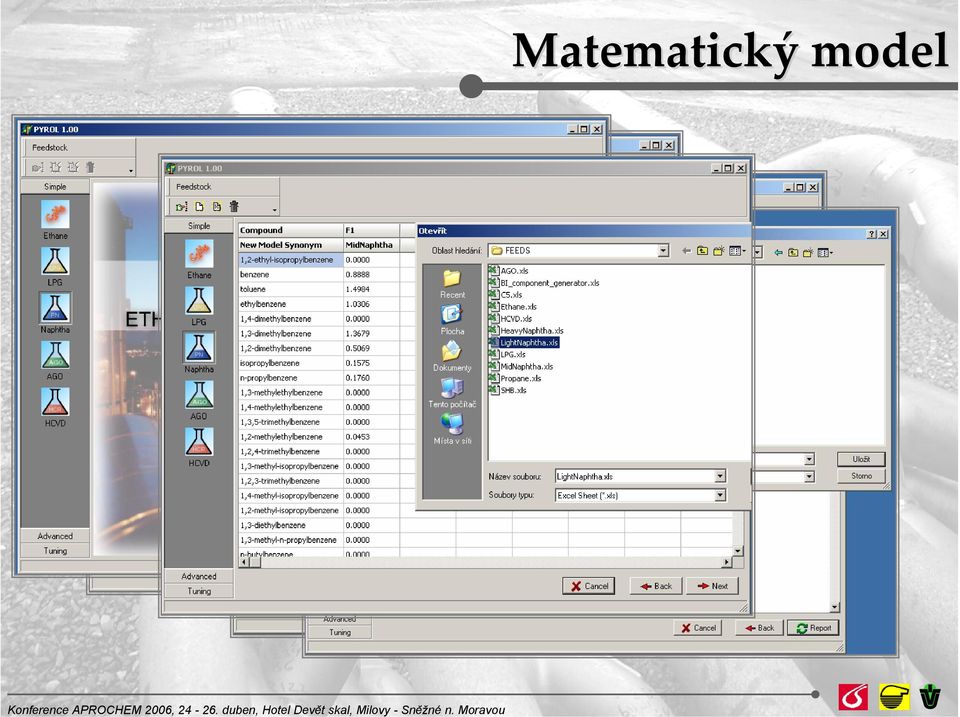This screenshot has height=717, width=960.
Task: Expand the file type dropdown left of Storno
Action: (809, 476)
